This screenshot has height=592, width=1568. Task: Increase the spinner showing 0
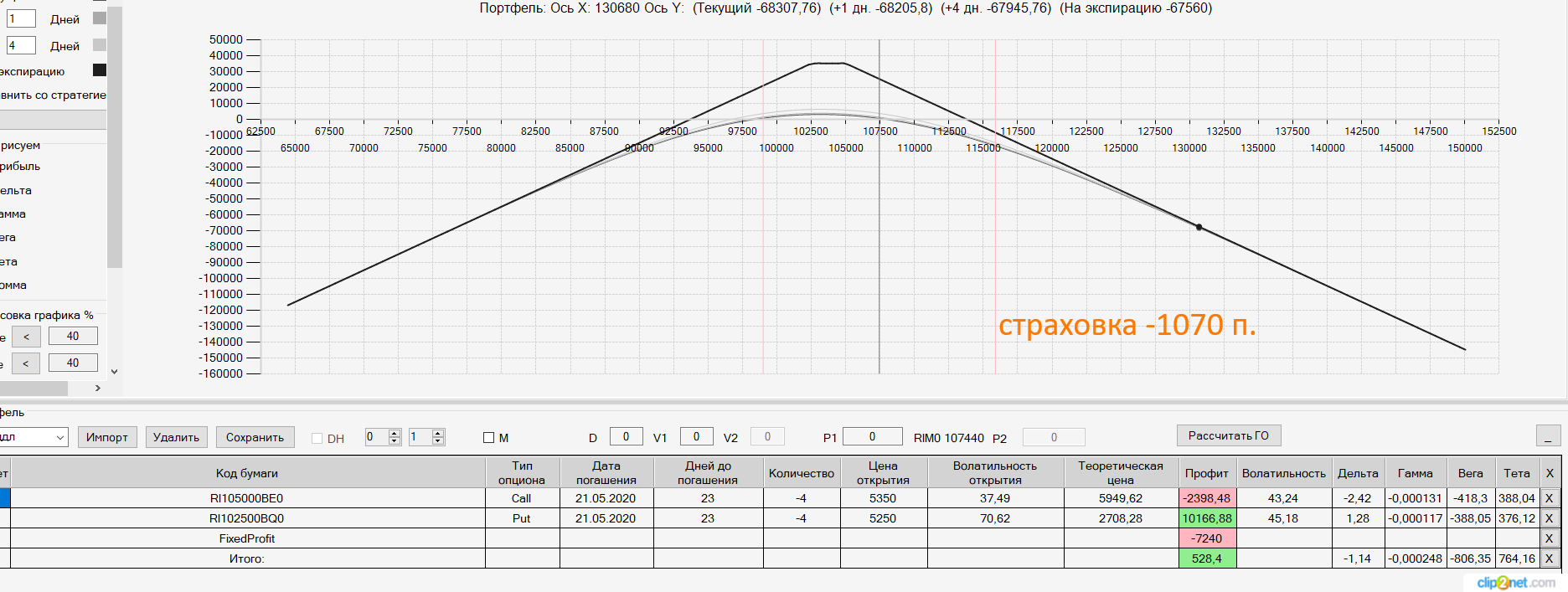pyautogui.click(x=395, y=433)
